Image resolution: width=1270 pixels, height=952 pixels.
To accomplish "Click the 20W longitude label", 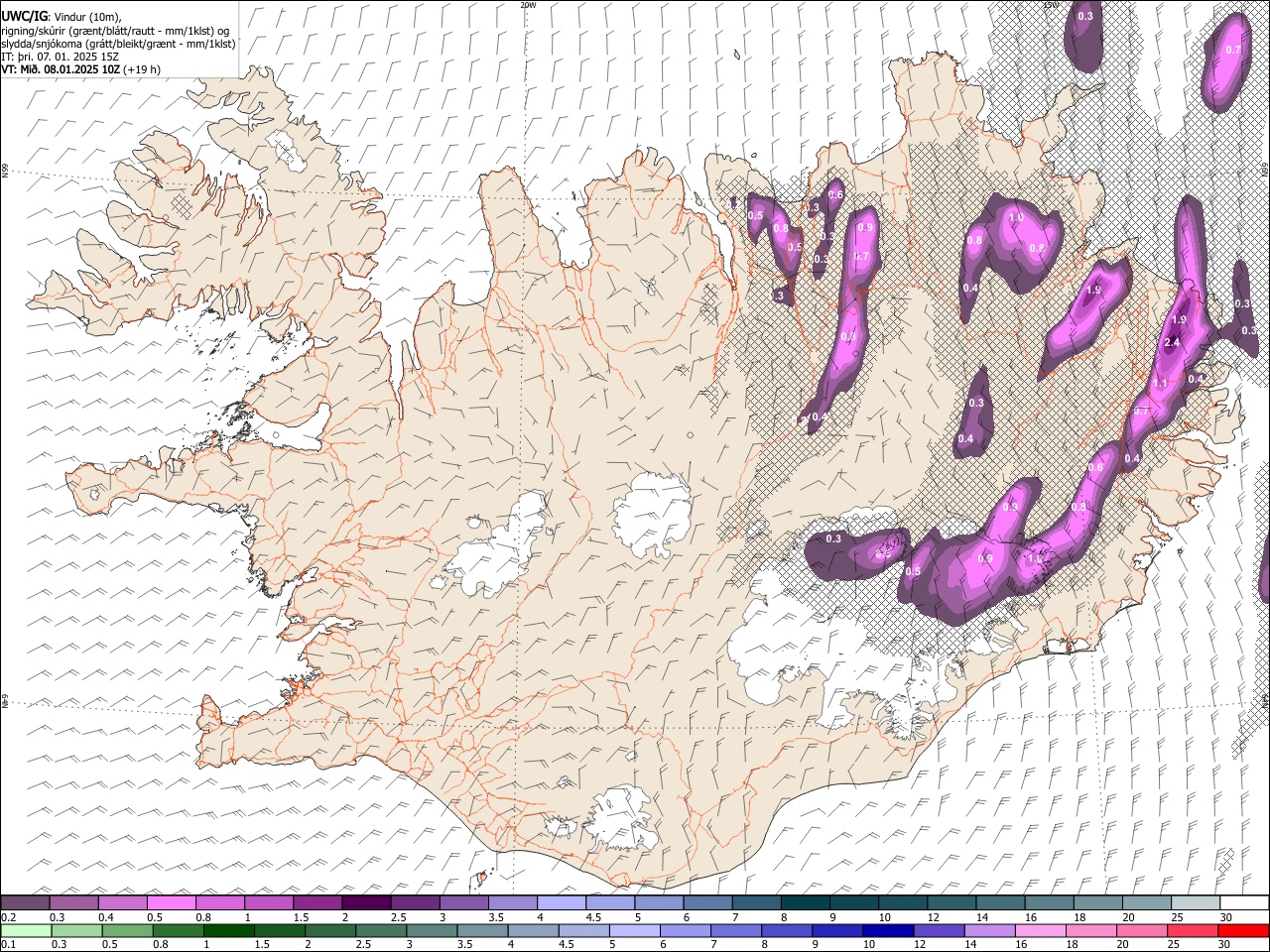I will pyautogui.click(x=528, y=5).
